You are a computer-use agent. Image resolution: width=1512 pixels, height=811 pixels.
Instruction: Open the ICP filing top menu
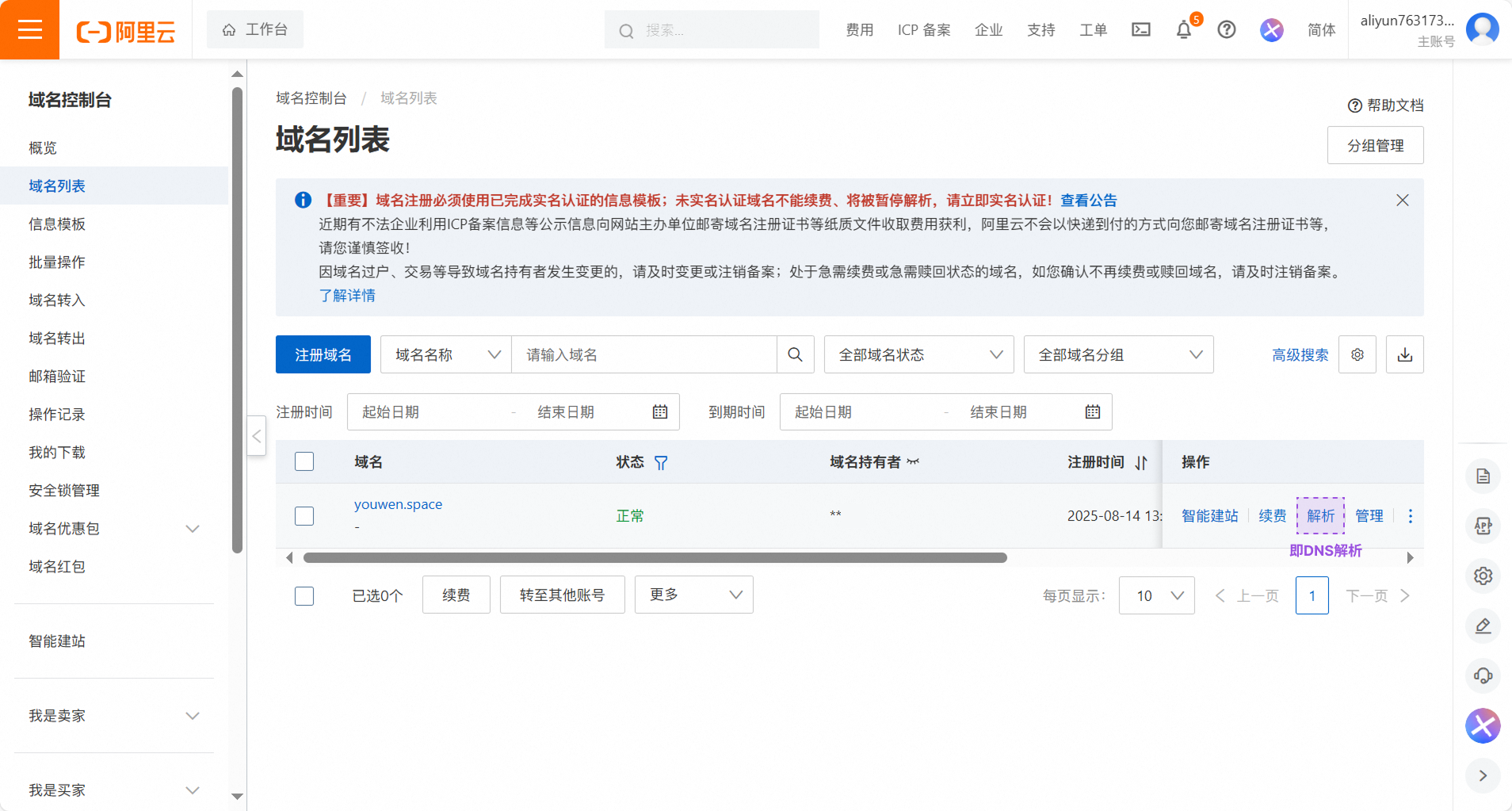click(924, 30)
